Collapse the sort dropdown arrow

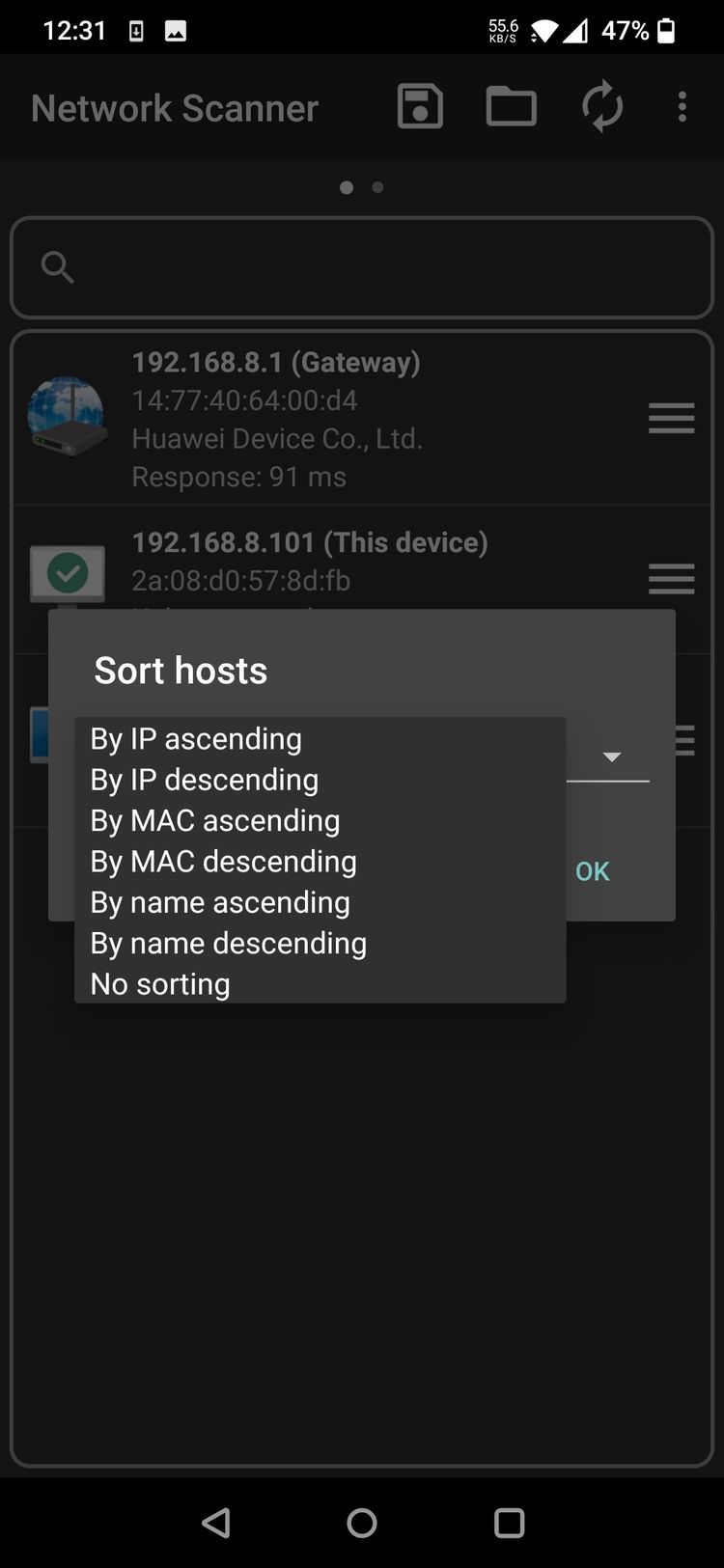611,756
